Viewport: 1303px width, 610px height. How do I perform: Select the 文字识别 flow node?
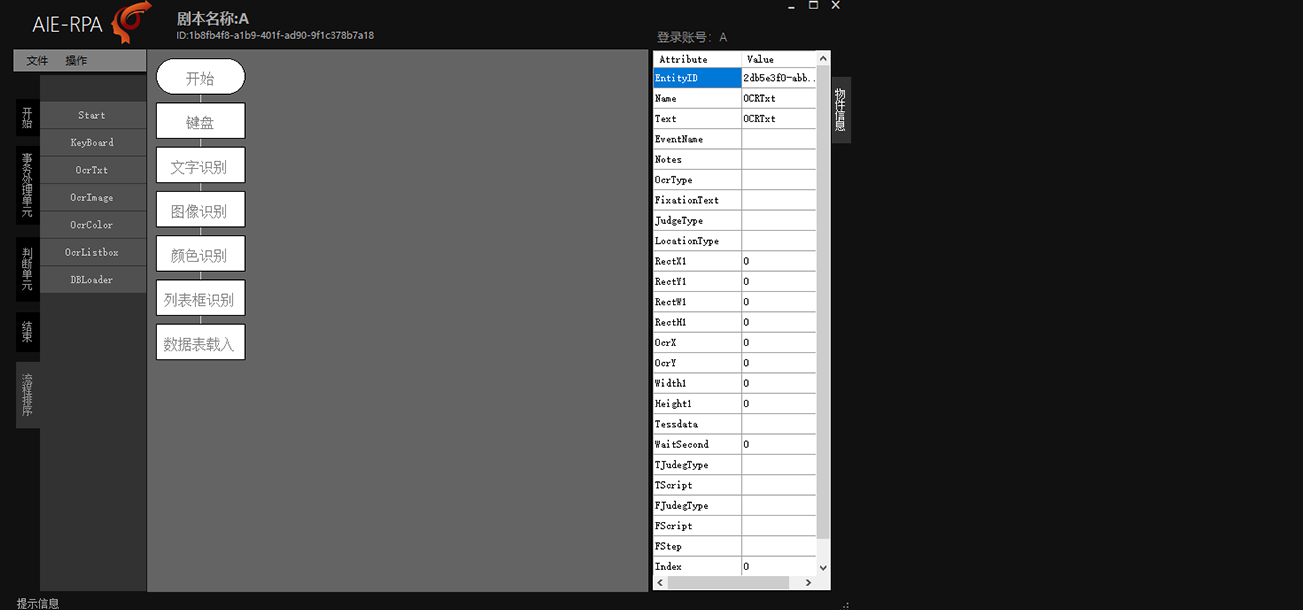[x=200, y=166]
